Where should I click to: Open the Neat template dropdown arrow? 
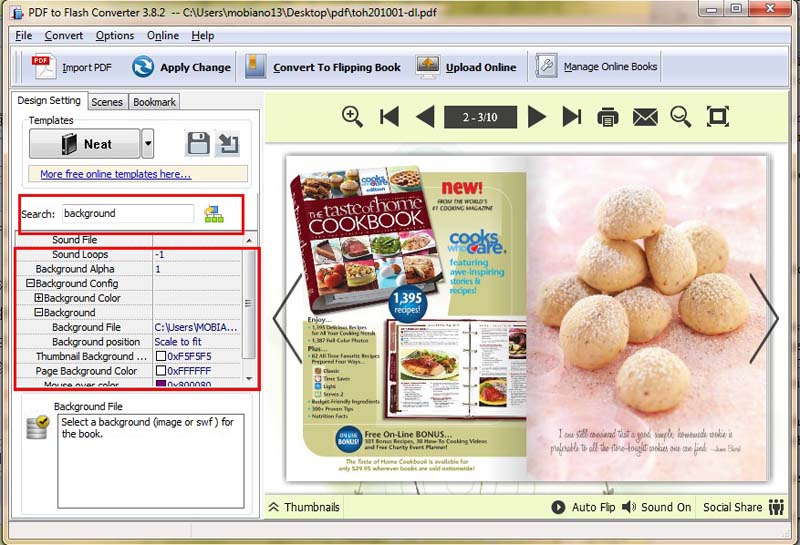coord(147,143)
